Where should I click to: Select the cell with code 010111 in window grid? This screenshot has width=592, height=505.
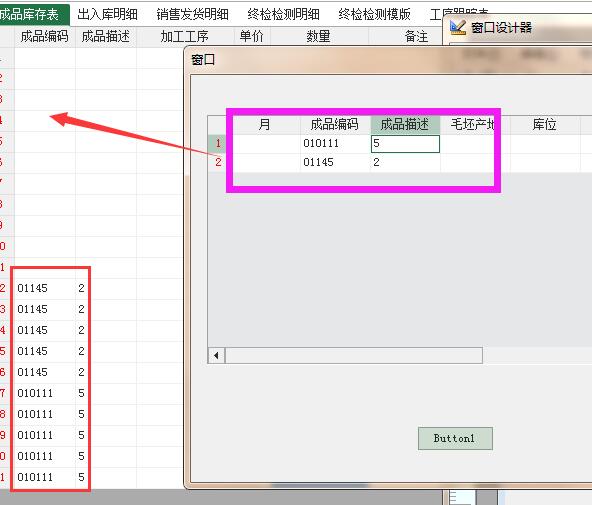click(335, 143)
